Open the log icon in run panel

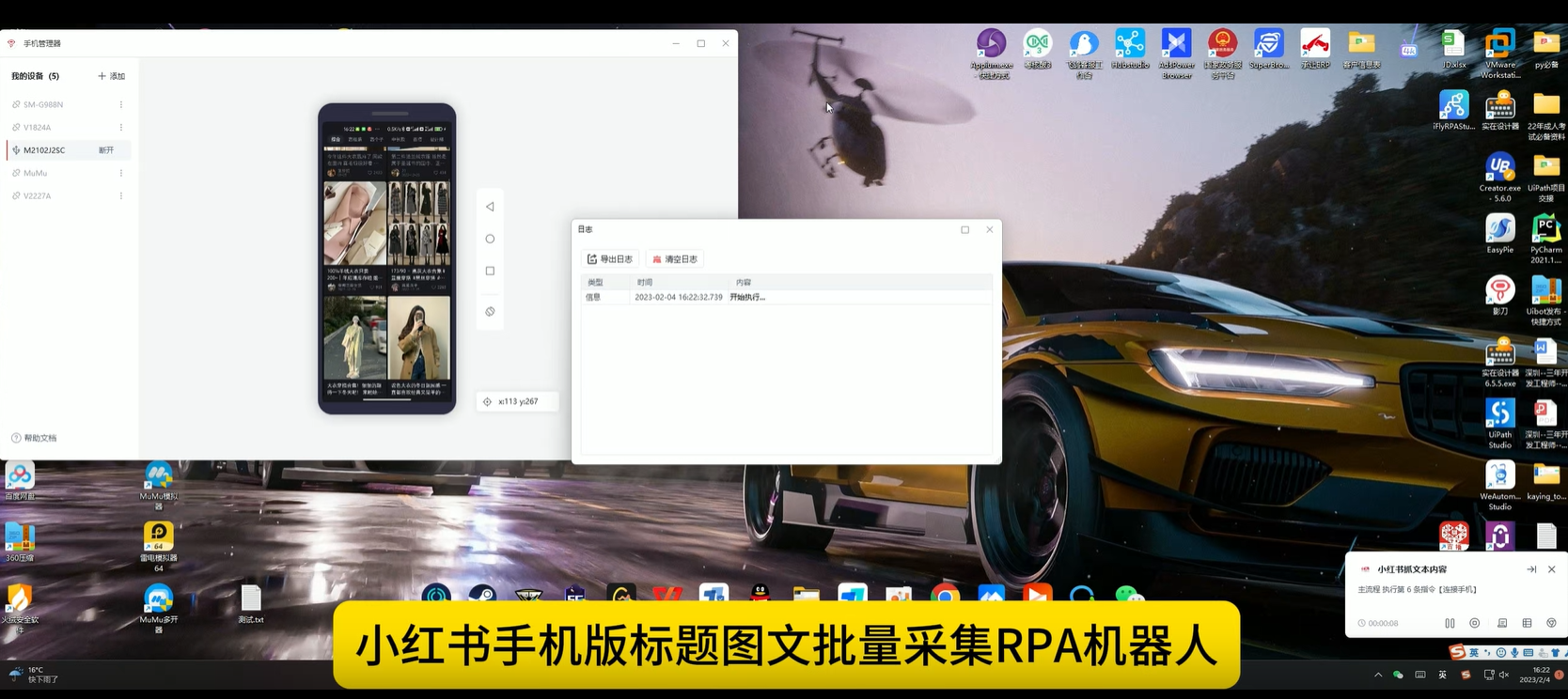click(x=1502, y=623)
